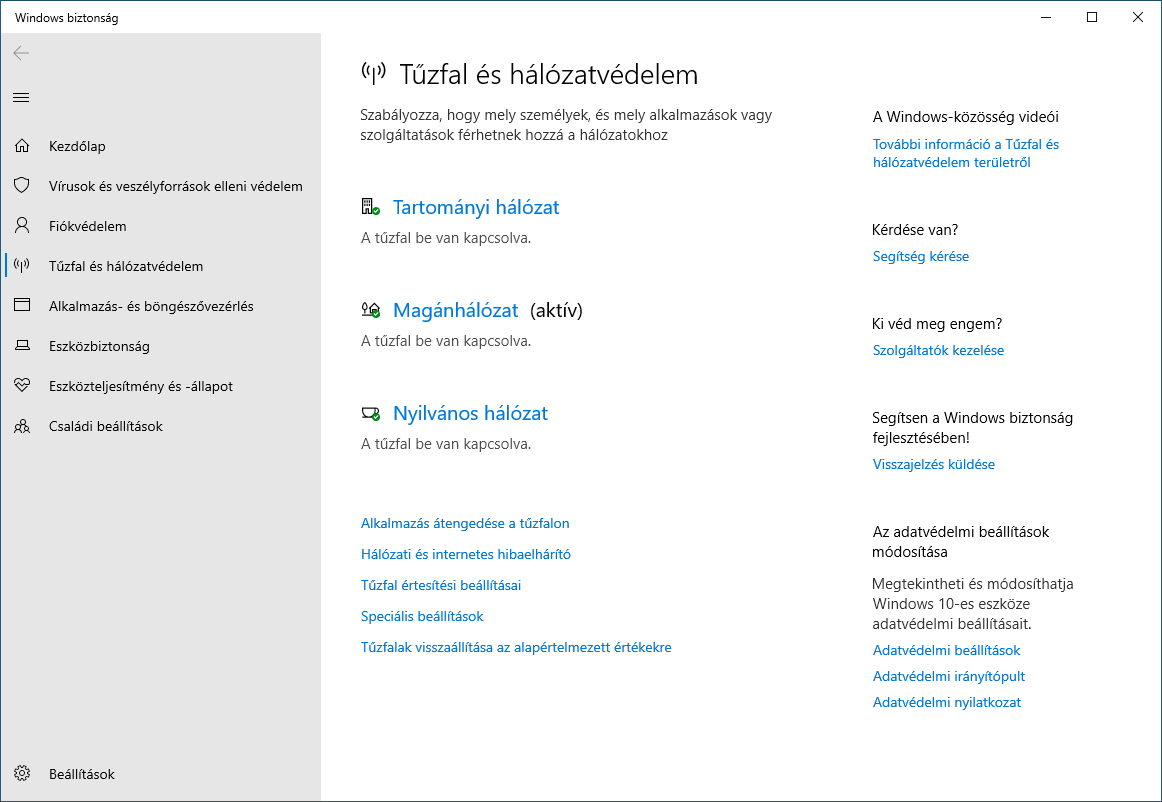Click firewall status text under Tartományi hálózat
Screen dimensions: 1162x802
(446, 238)
